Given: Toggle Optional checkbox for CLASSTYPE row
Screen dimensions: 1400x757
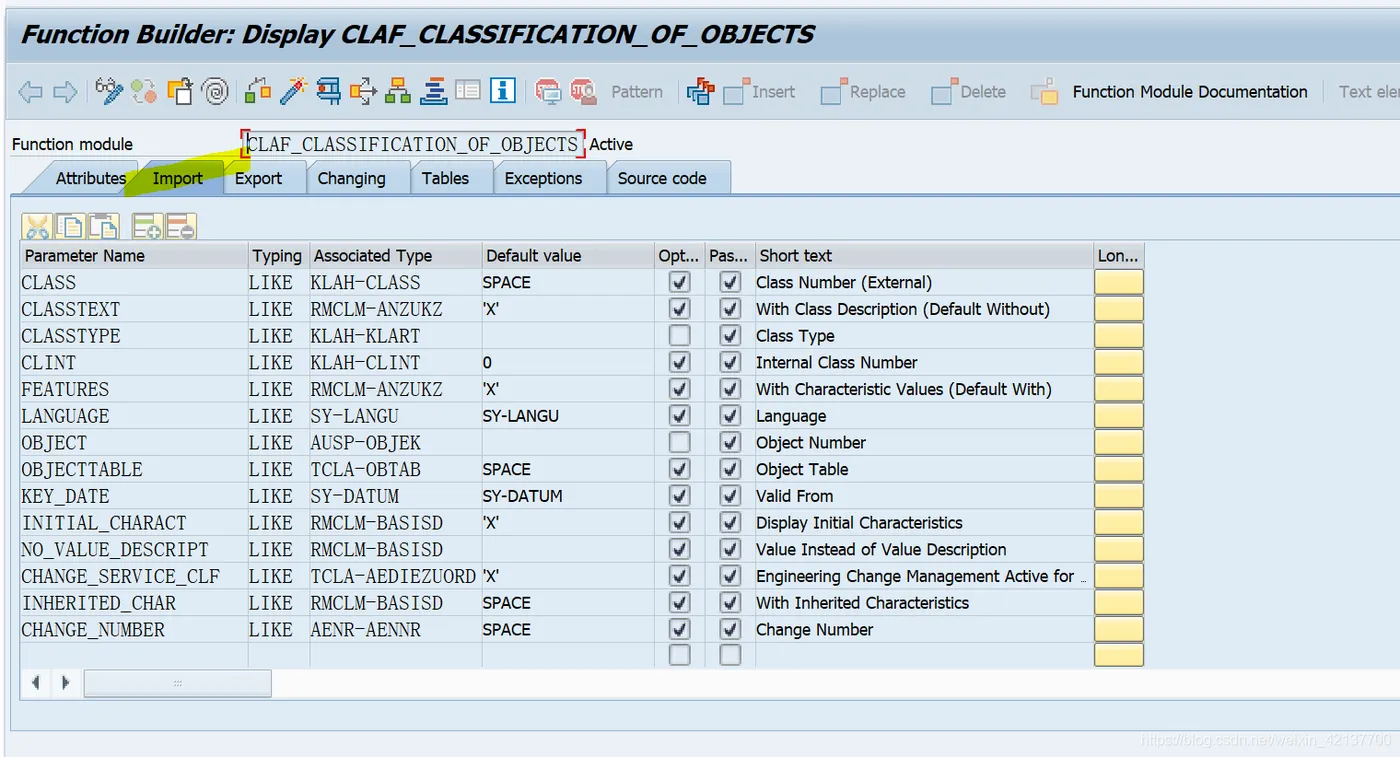Looking at the screenshot, I should [680, 335].
